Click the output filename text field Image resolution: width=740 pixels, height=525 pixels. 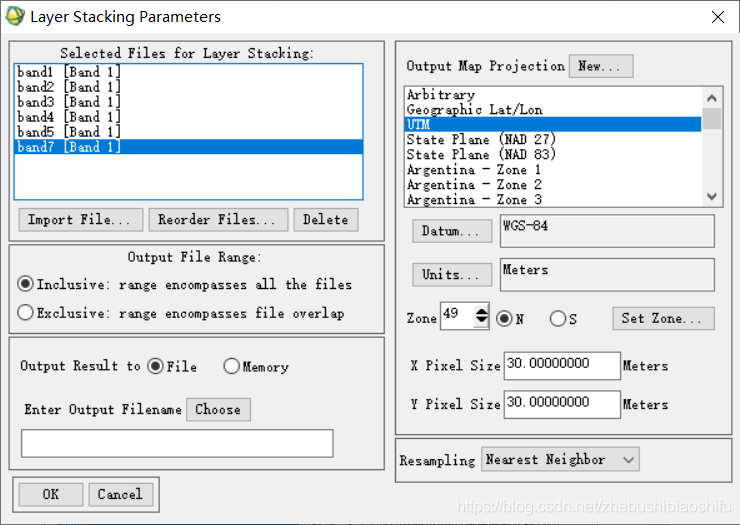[177, 443]
